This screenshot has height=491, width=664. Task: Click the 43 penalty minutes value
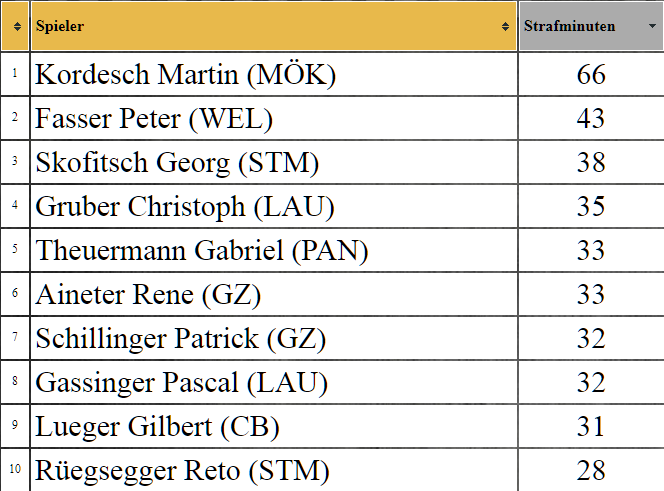[591, 119]
